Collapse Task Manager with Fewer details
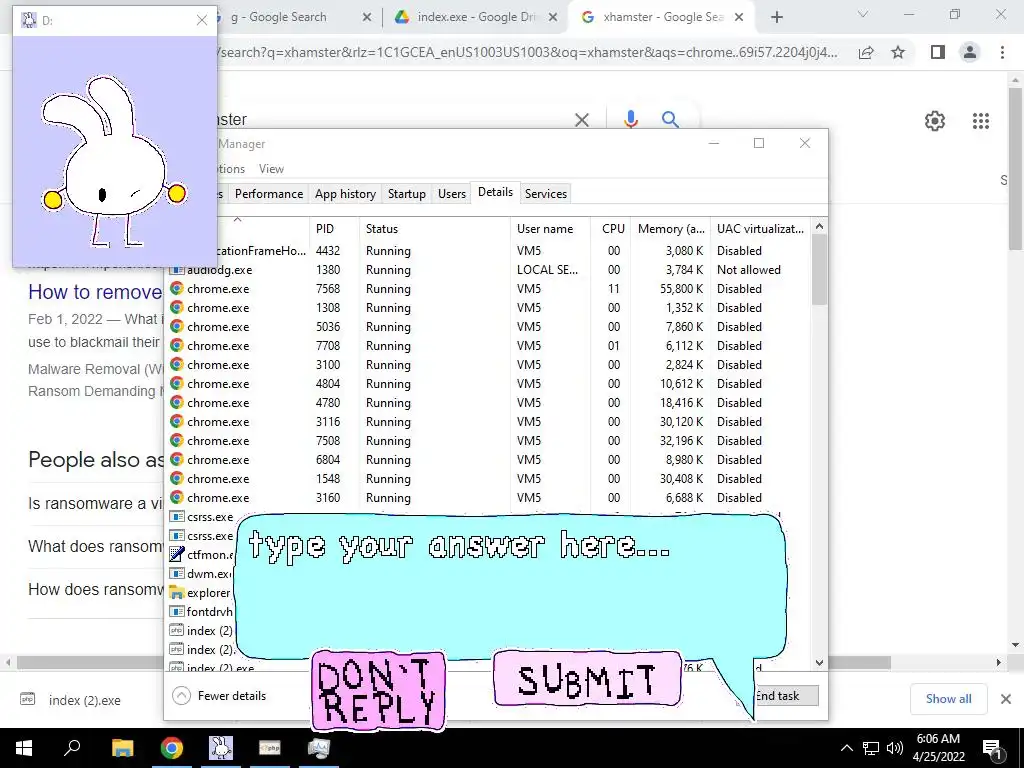 tap(219, 696)
